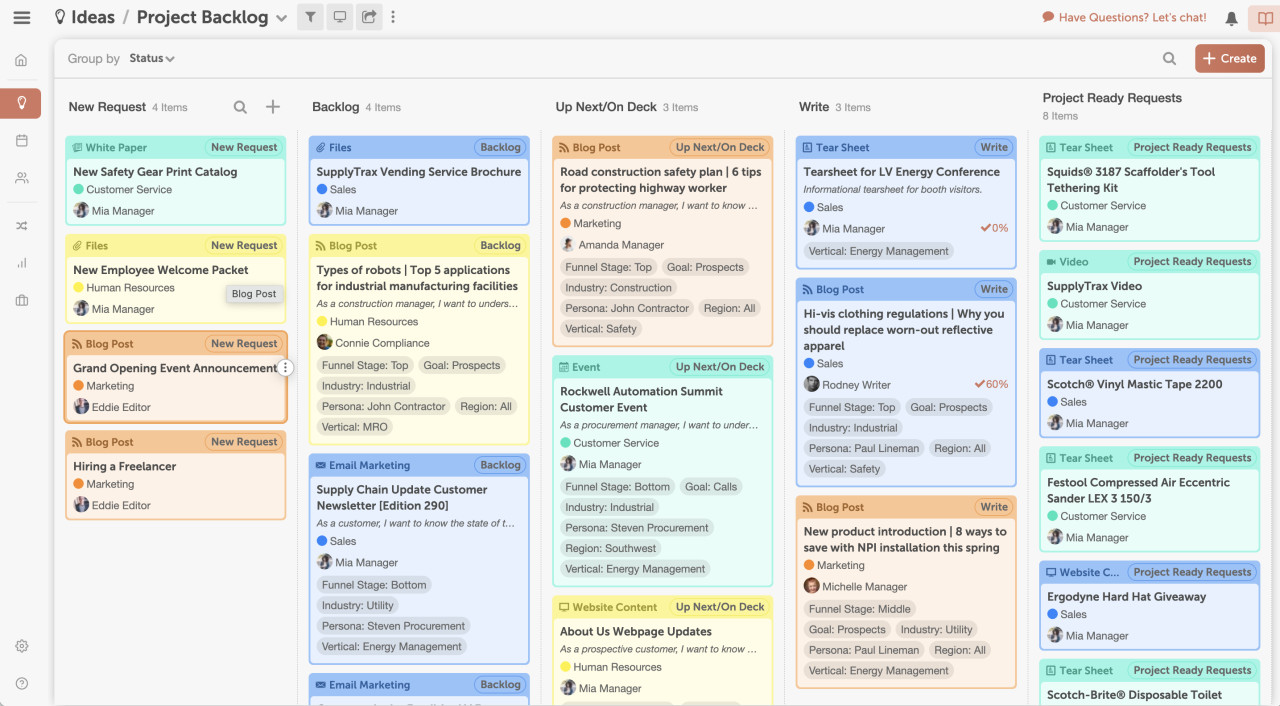
Task: Click the help question mark icon
Action: pyautogui.click(x=21, y=683)
